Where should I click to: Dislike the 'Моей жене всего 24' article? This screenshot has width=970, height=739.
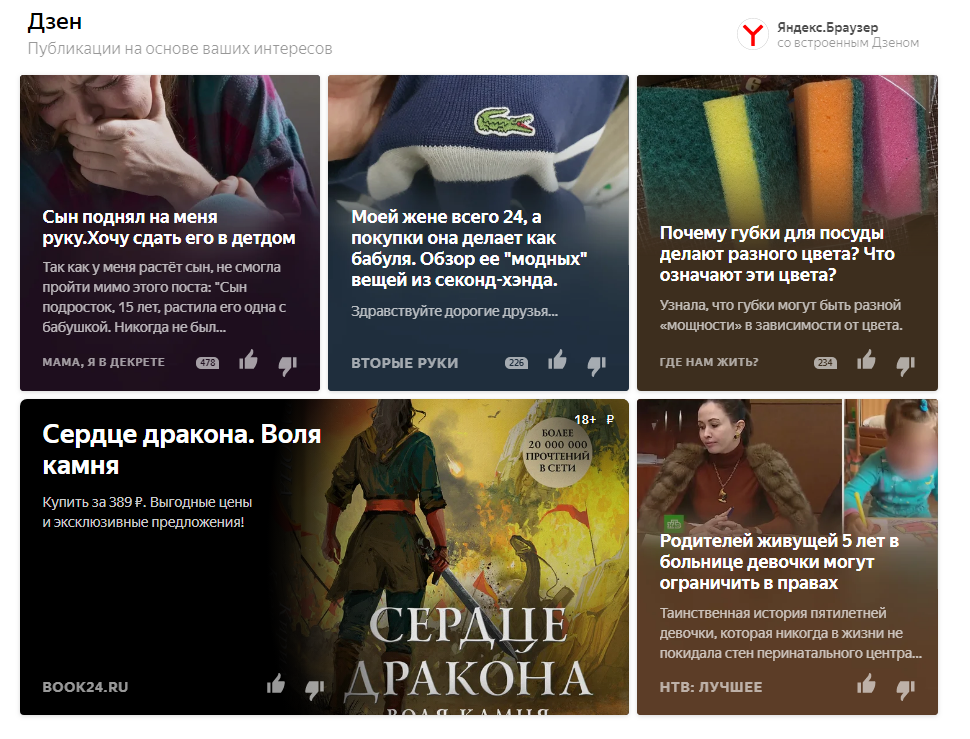pos(596,365)
